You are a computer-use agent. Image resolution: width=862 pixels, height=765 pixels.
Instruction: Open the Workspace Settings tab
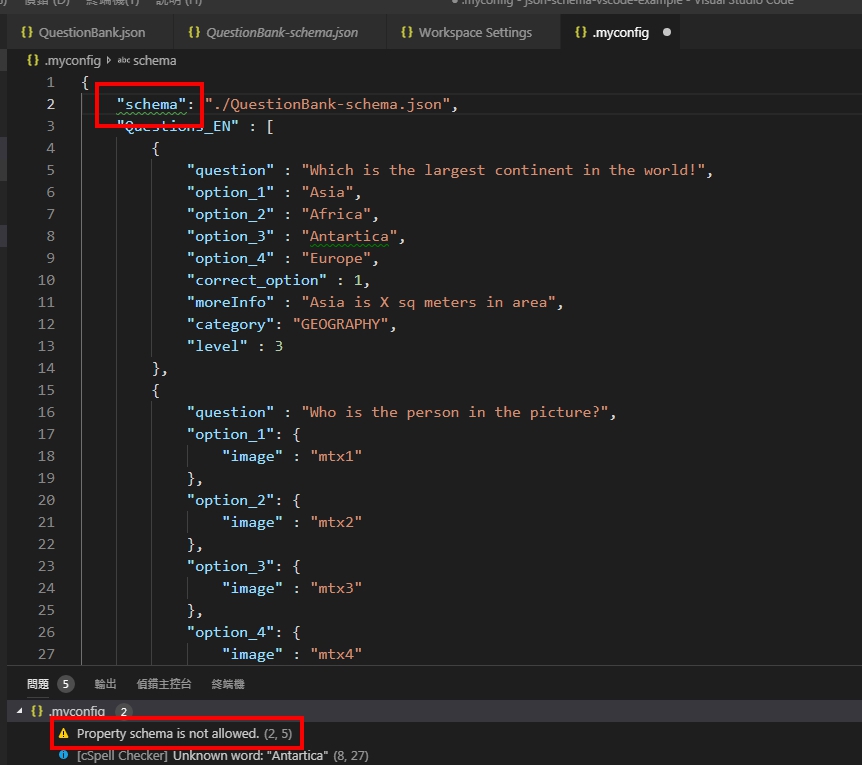(475, 33)
